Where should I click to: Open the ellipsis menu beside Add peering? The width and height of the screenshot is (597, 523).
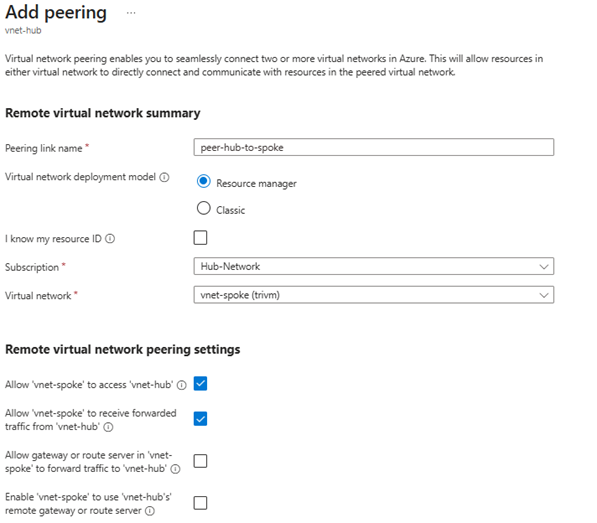click(x=131, y=13)
